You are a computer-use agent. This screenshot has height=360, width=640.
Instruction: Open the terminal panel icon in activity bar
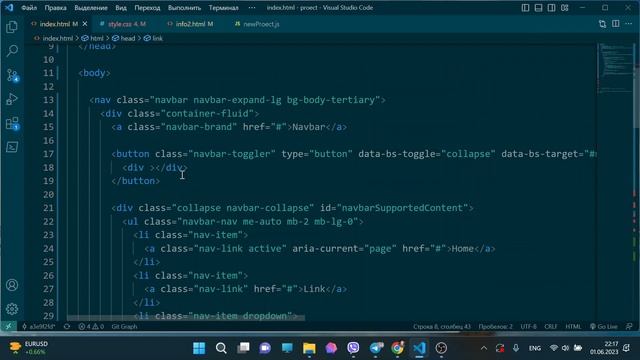tap(12, 147)
